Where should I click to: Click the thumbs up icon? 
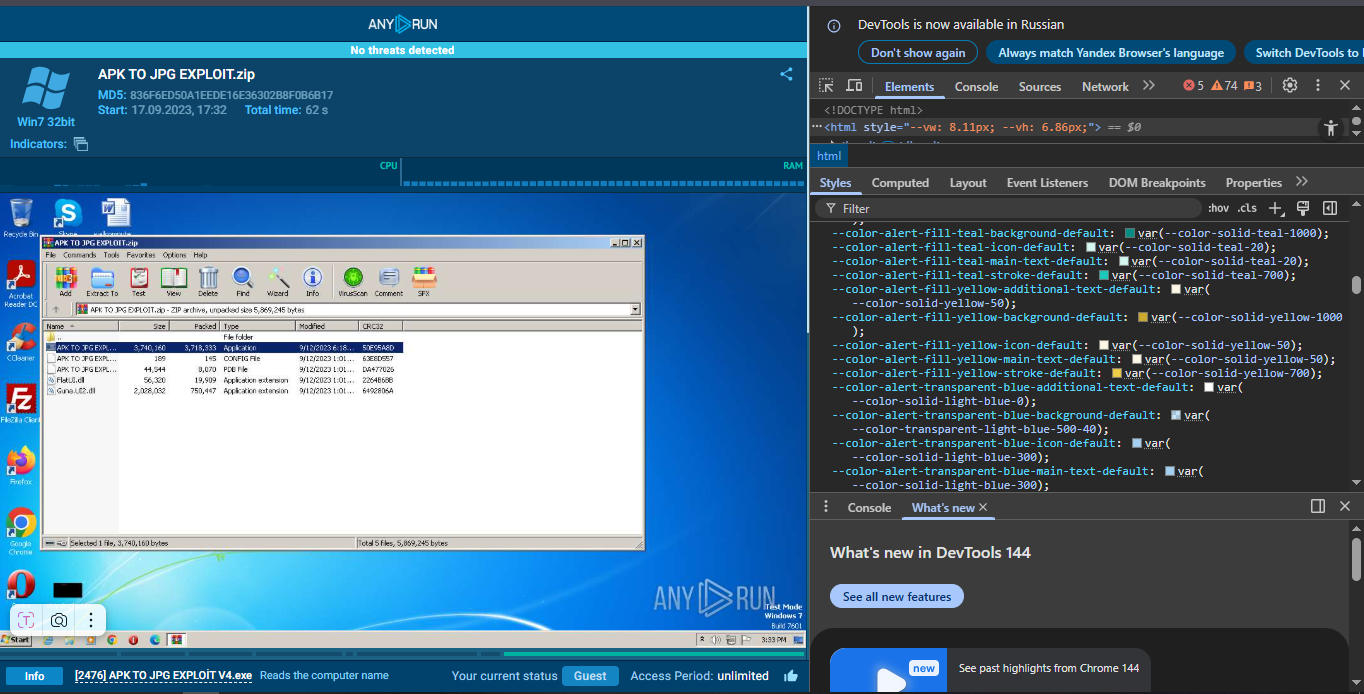coord(791,676)
